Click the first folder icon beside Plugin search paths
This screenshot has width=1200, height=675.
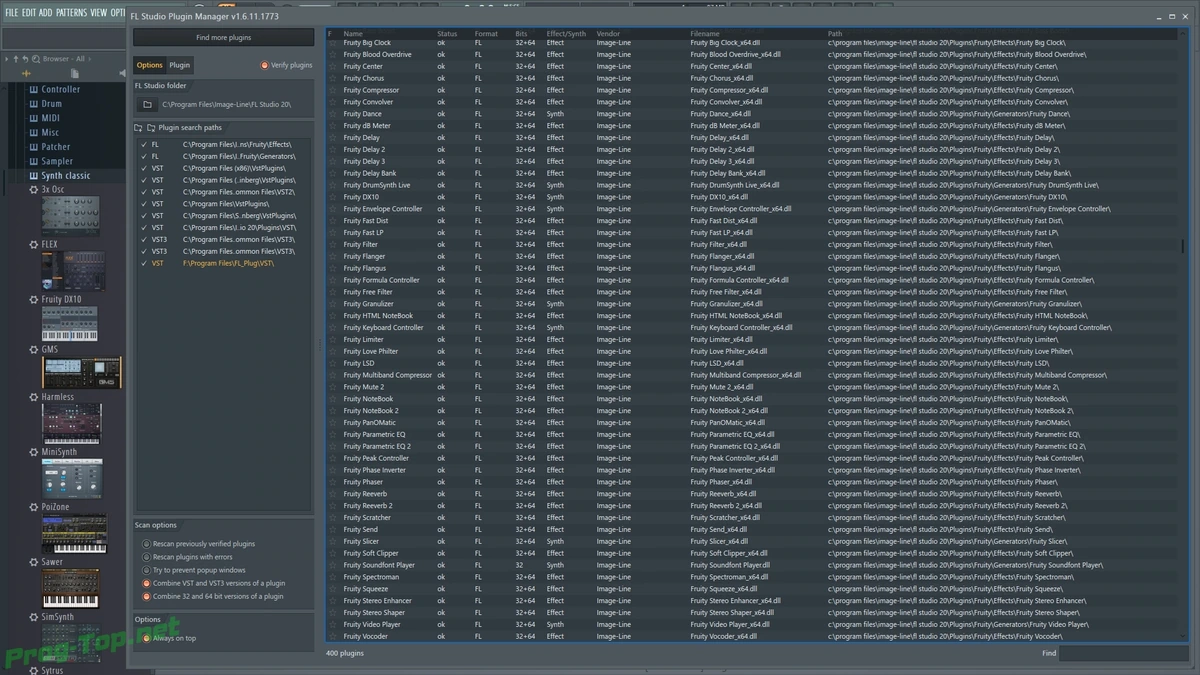click(139, 128)
